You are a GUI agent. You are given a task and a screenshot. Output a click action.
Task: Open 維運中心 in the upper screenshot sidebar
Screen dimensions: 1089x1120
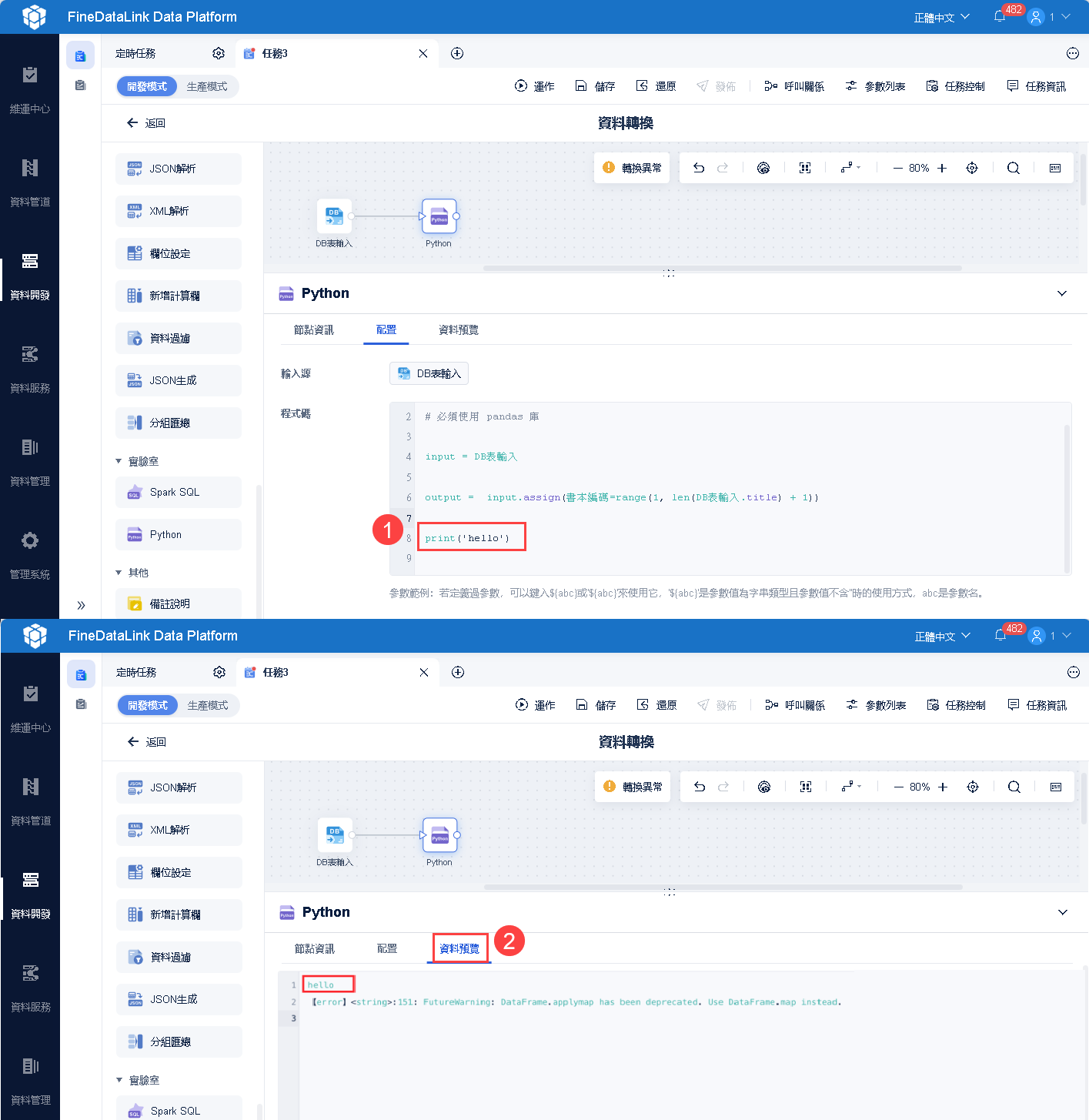(x=30, y=90)
